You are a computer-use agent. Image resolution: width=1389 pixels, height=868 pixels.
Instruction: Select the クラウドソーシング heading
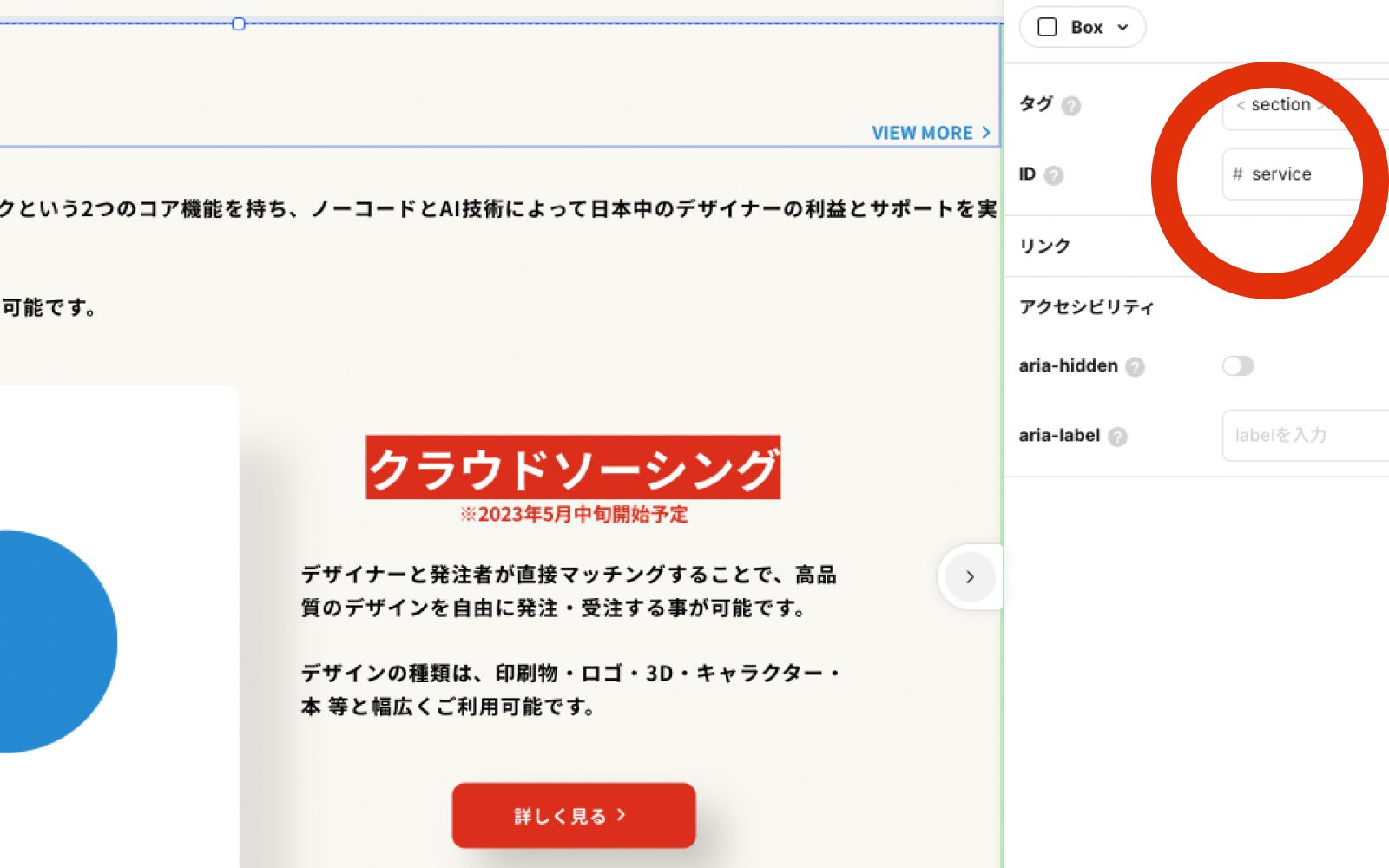pyautogui.click(x=573, y=468)
